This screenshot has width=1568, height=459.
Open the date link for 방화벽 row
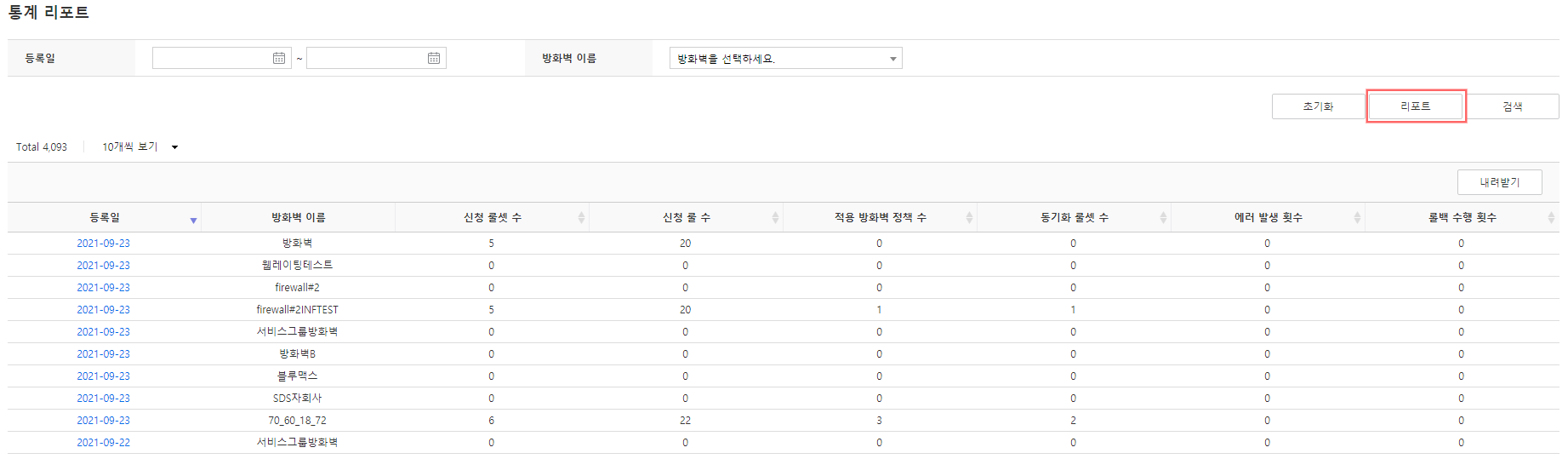tap(104, 244)
